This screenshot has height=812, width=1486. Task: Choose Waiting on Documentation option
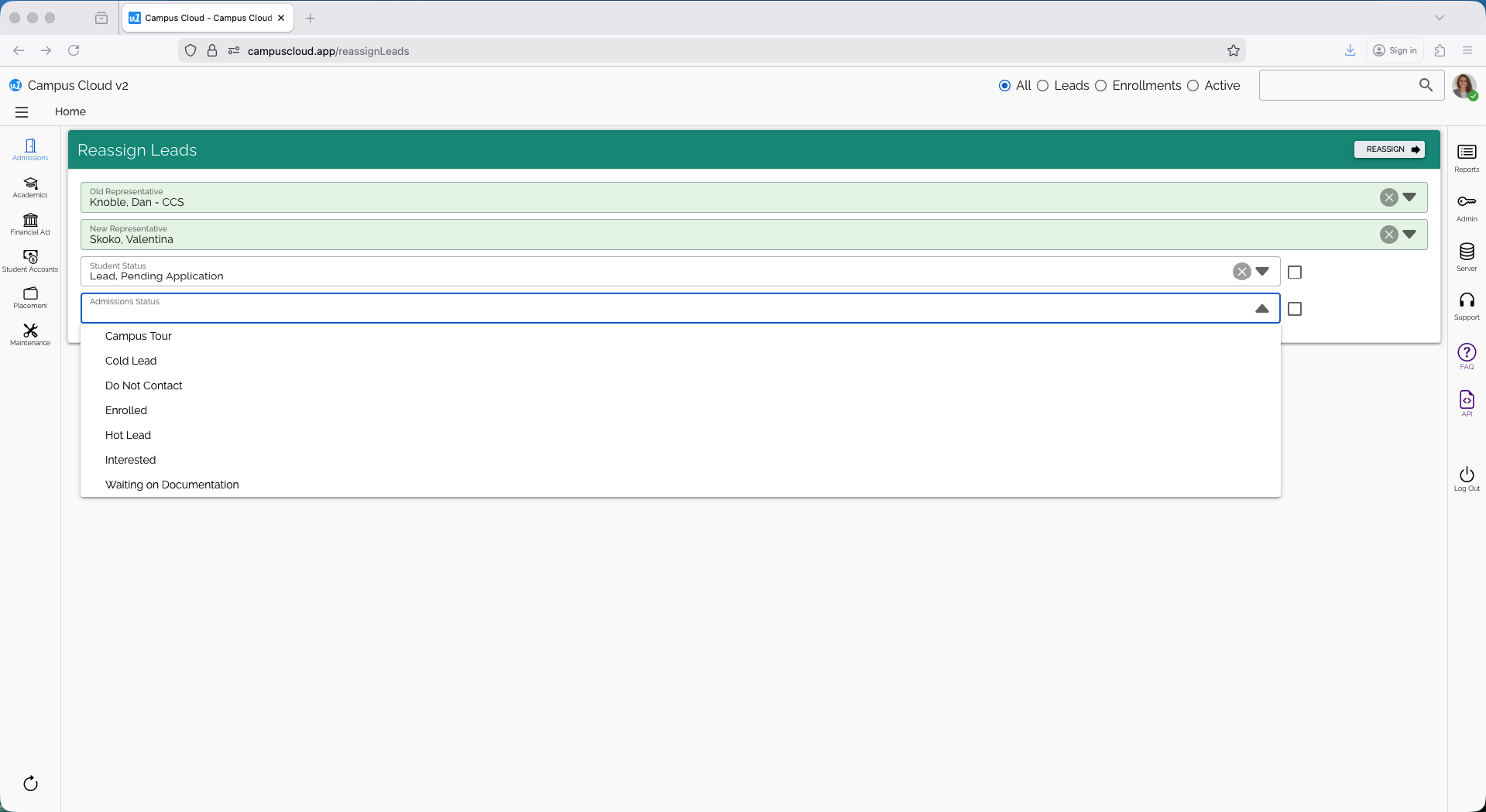pyautogui.click(x=172, y=485)
